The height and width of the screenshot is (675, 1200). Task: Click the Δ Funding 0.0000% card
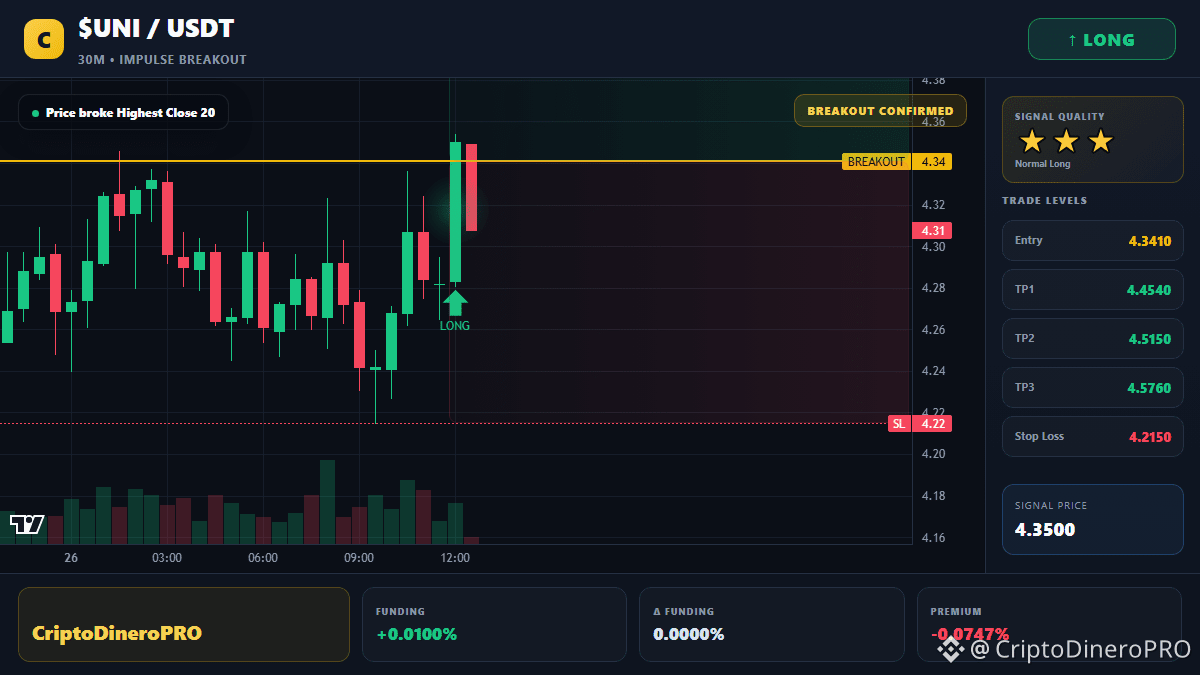(x=771, y=624)
